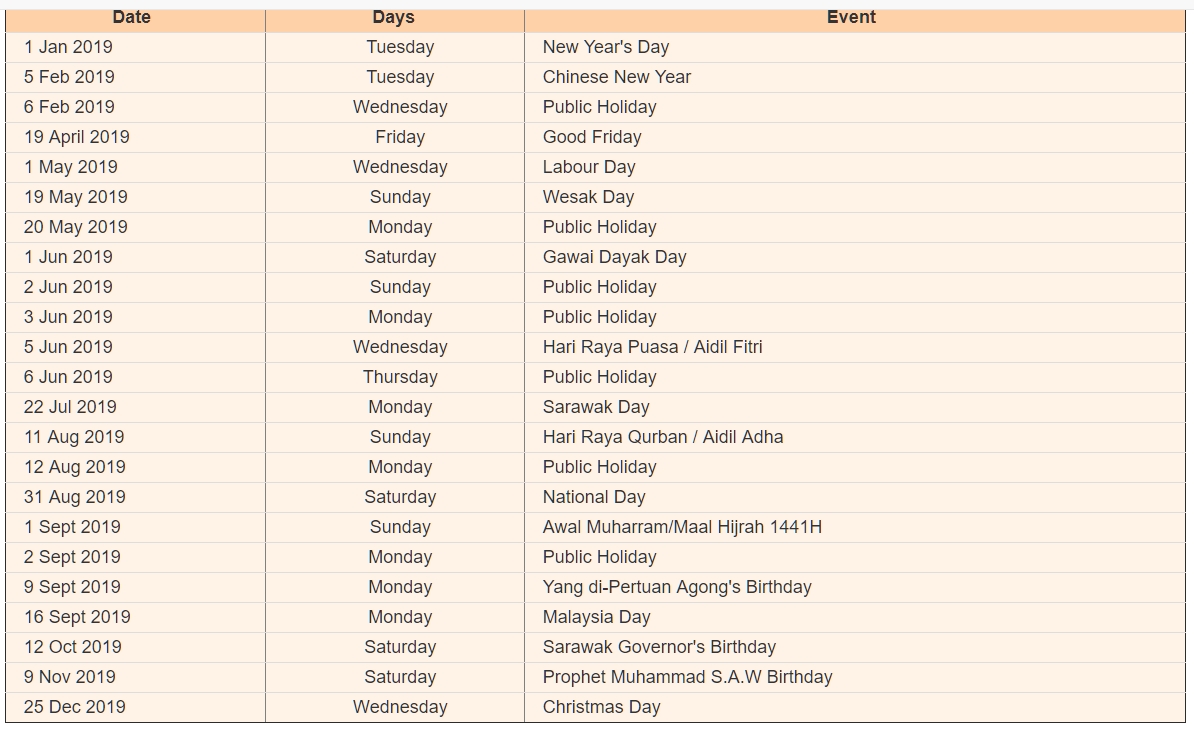Screen dimensions: 1194x730
Task: Select the New Year's Day event cell
Action: pyautogui.click(x=606, y=47)
